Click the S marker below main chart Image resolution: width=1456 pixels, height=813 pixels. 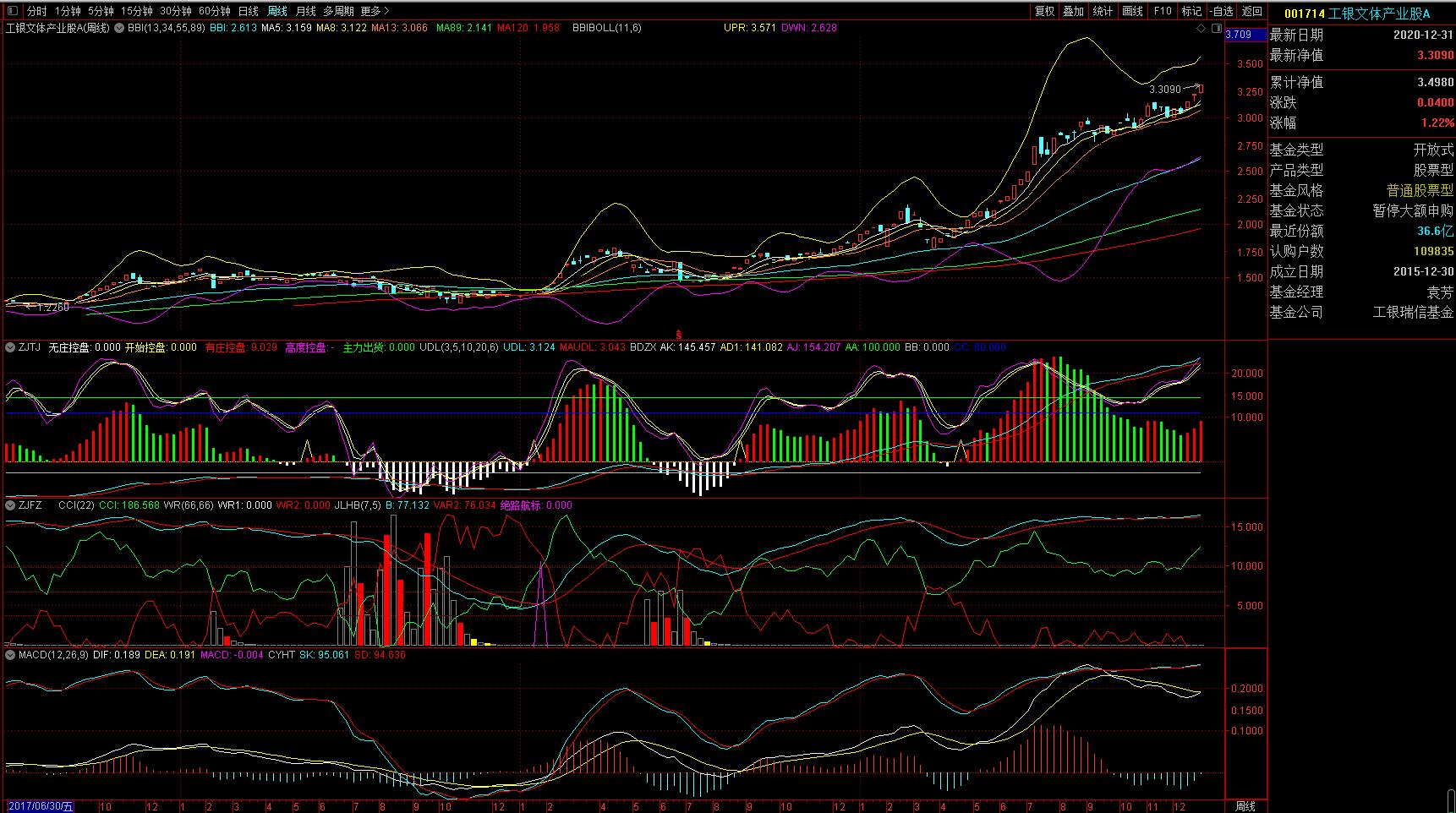[x=678, y=335]
